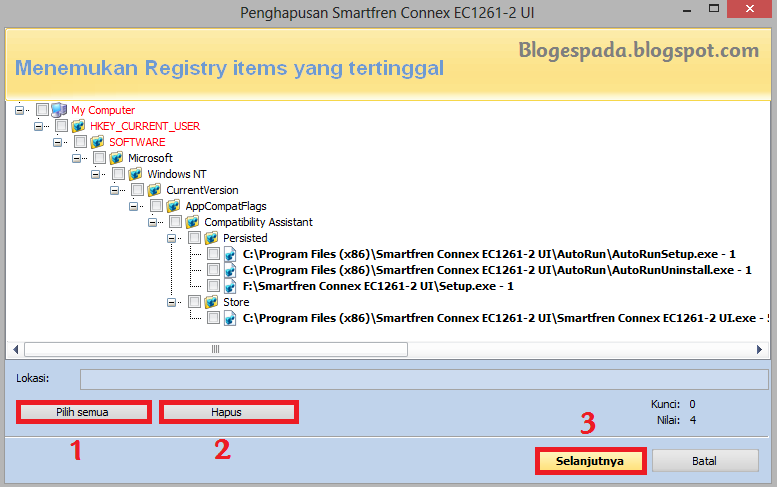Click the CurrentVersion folder icon
The height and width of the screenshot is (487, 777).
click(x=154, y=190)
